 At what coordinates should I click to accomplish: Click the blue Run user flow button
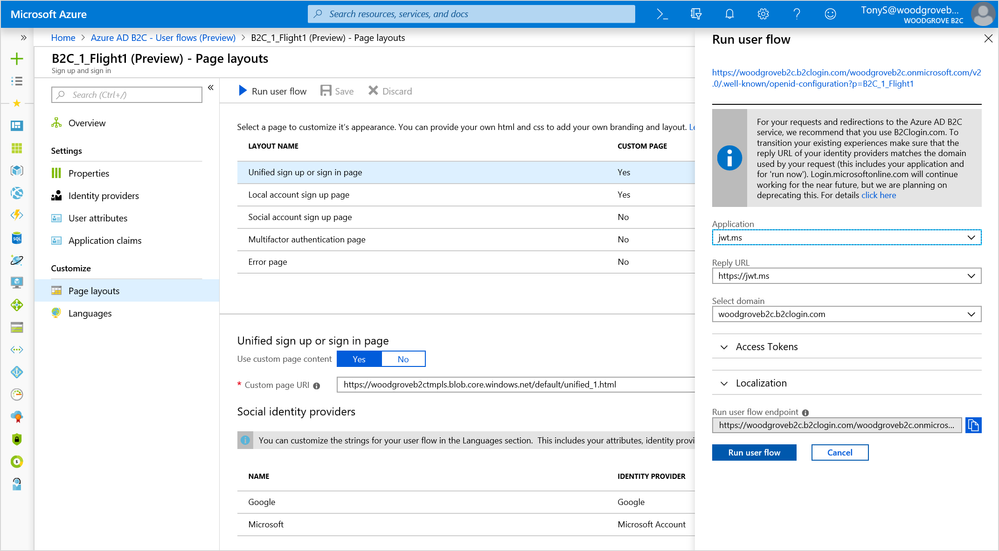(754, 452)
